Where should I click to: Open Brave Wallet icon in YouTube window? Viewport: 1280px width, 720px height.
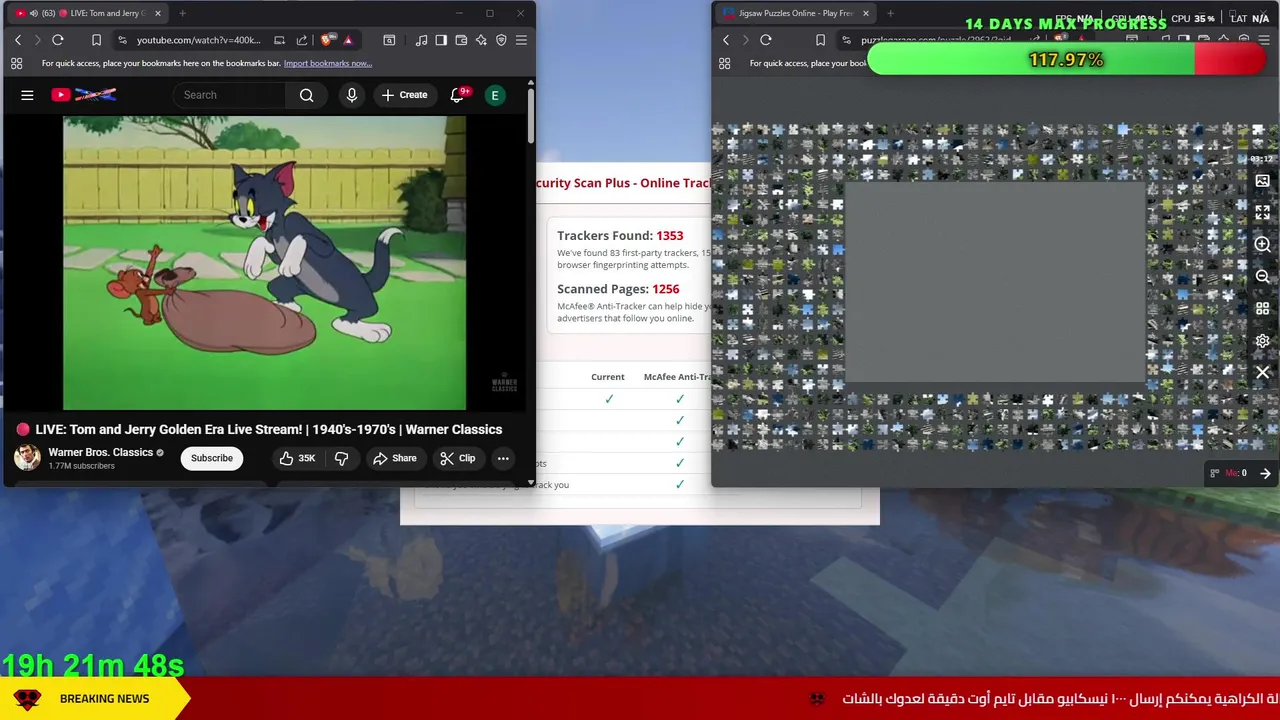tap(461, 40)
